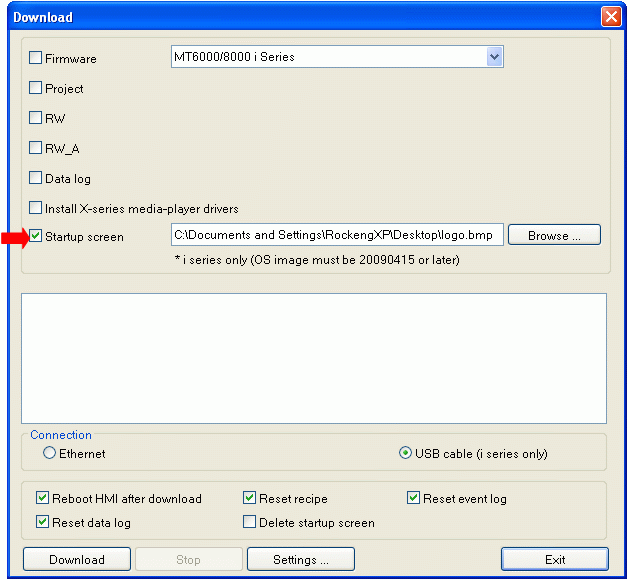The width and height of the screenshot is (627, 580).
Task: Uncheck the Startup screen checkbox
Action: (35, 236)
